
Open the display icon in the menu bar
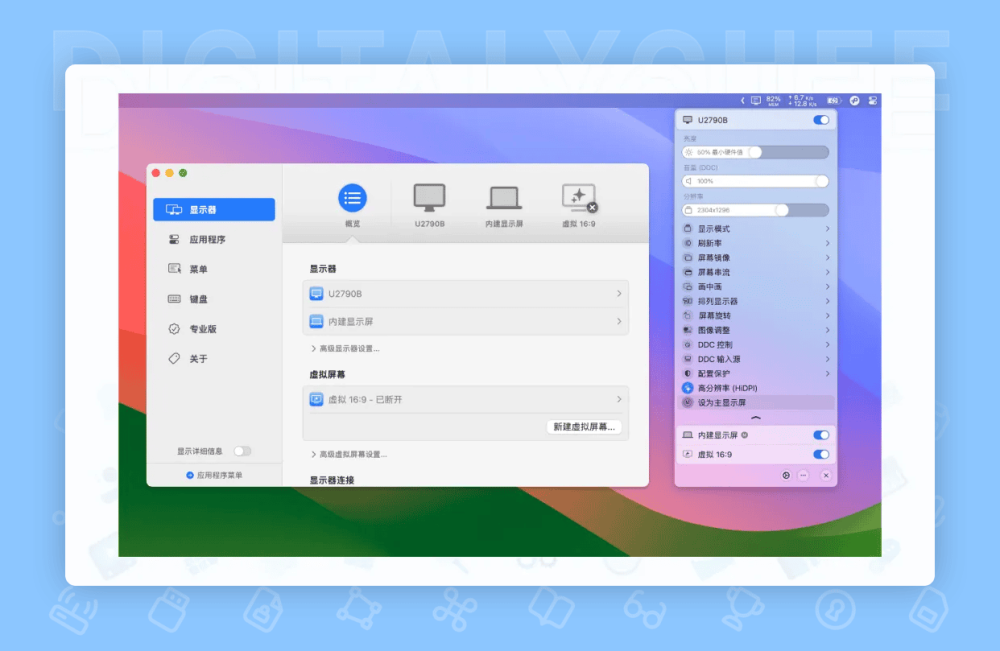click(756, 101)
